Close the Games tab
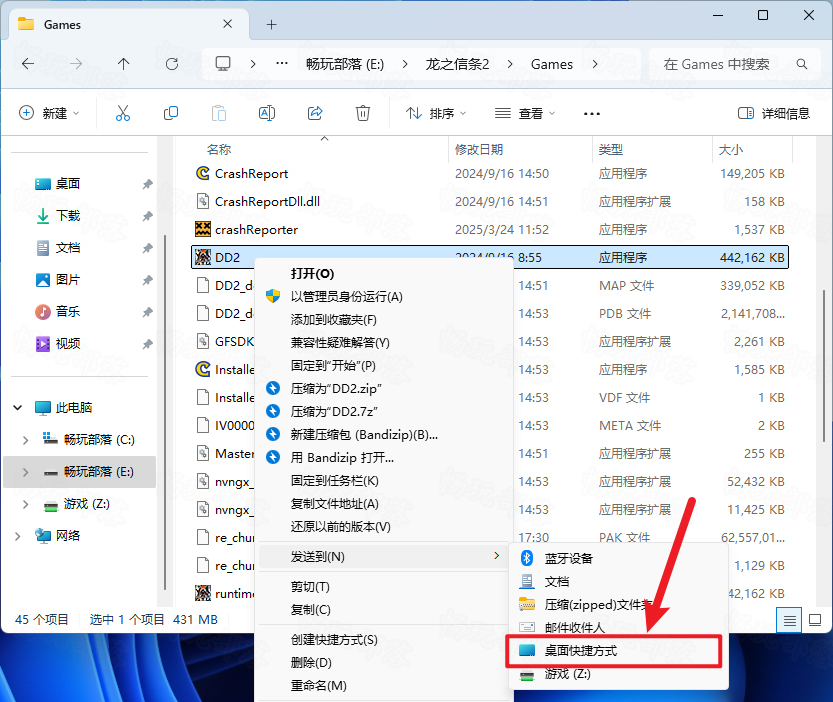 click(227, 24)
